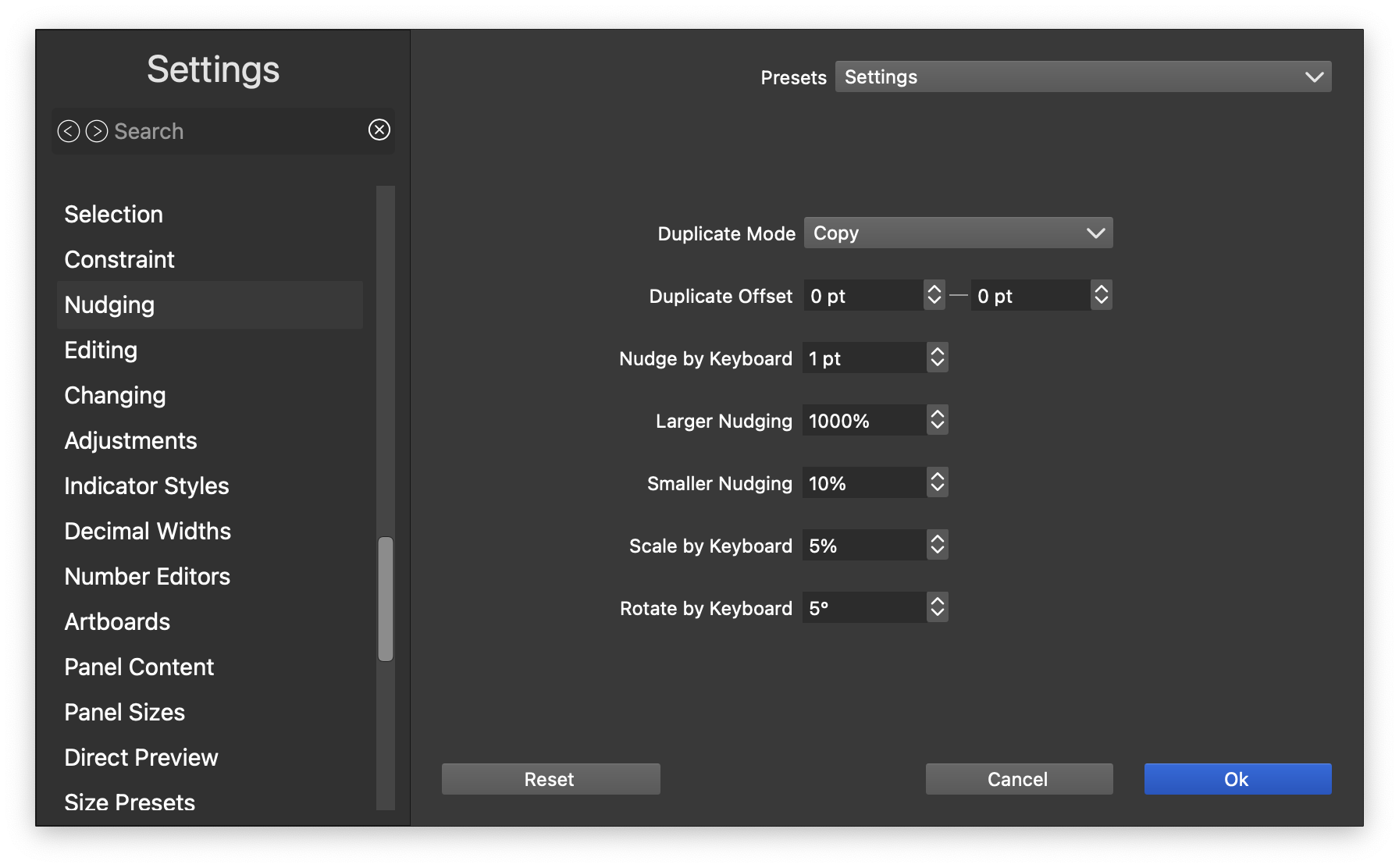Click the Cancel button
This screenshot has height=868, width=1399.
click(x=1019, y=779)
